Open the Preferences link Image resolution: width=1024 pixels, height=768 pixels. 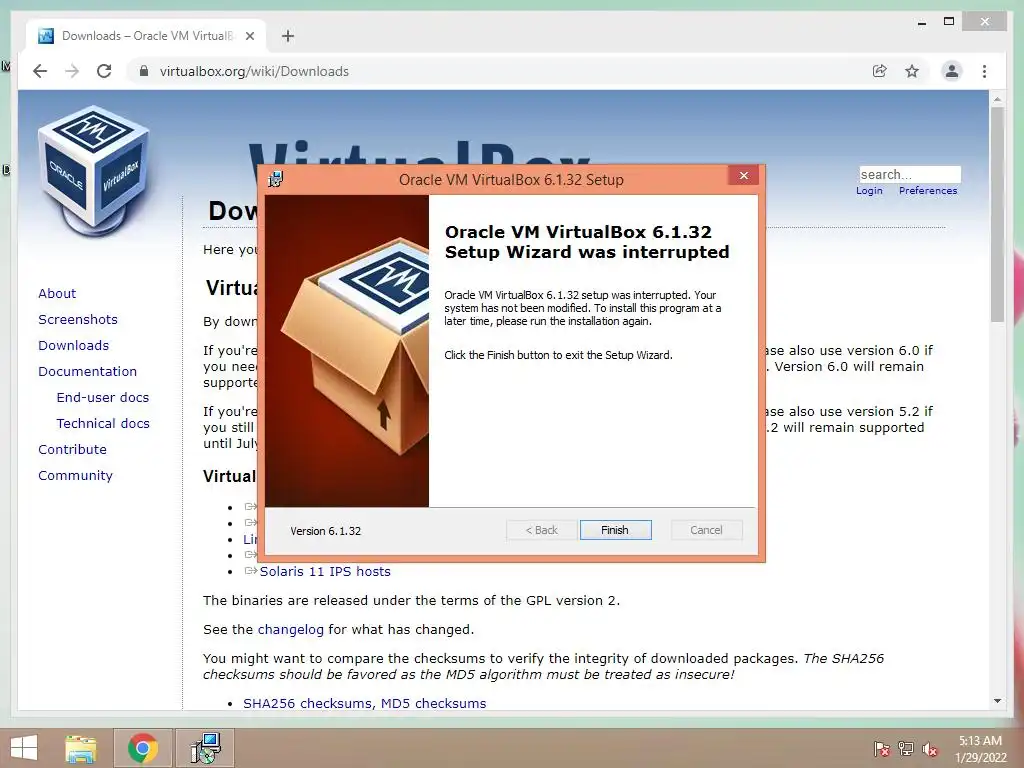[x=928, y=191]
